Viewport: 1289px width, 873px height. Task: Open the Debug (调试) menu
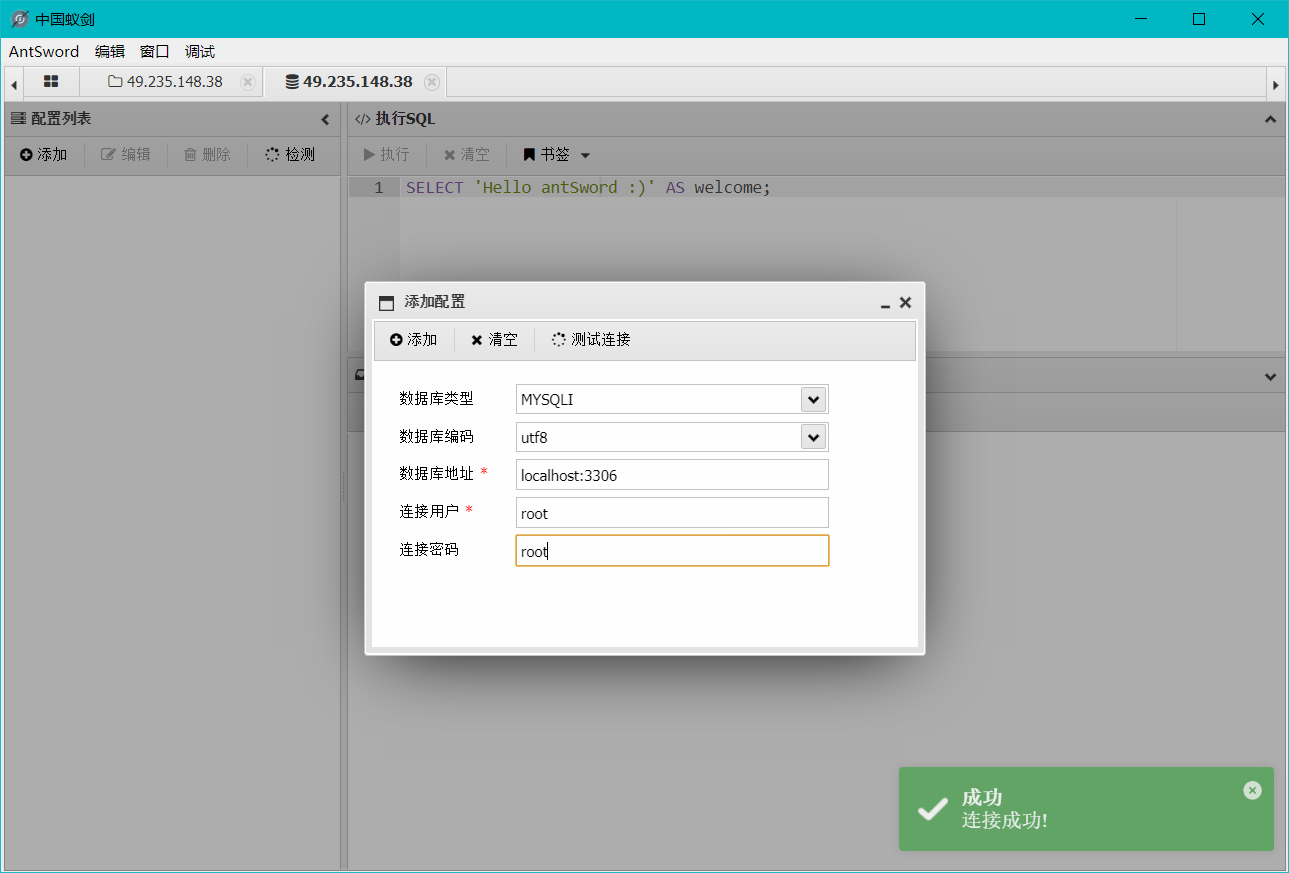pyautogui.click(x=200, y=52)
